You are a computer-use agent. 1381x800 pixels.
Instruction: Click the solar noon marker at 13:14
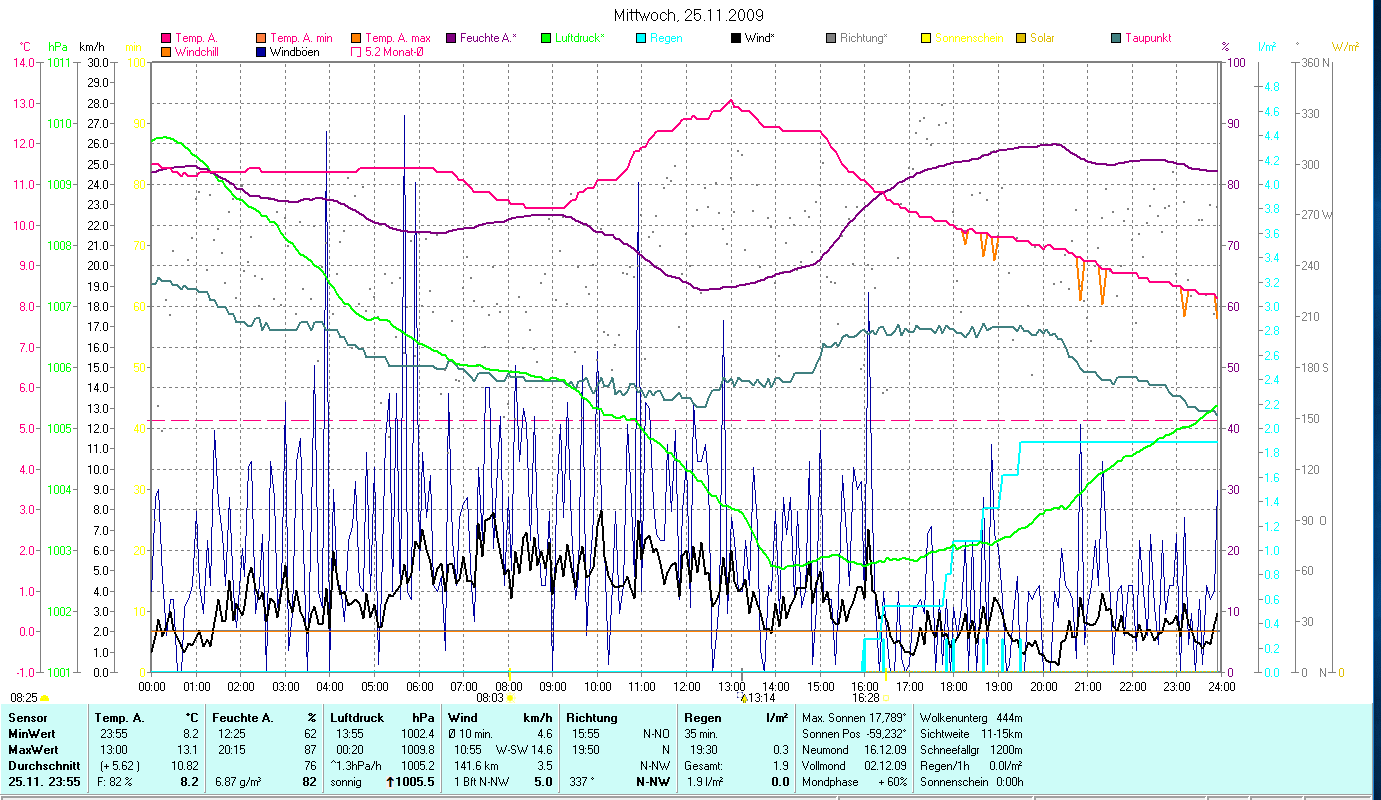pyautogui.click(x=743, y=698)
